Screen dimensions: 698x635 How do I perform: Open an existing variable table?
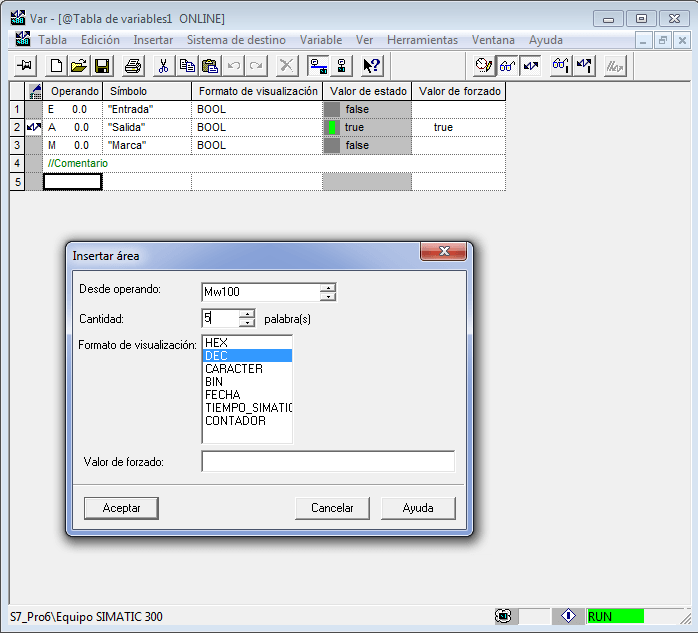[x=79, y=66]
